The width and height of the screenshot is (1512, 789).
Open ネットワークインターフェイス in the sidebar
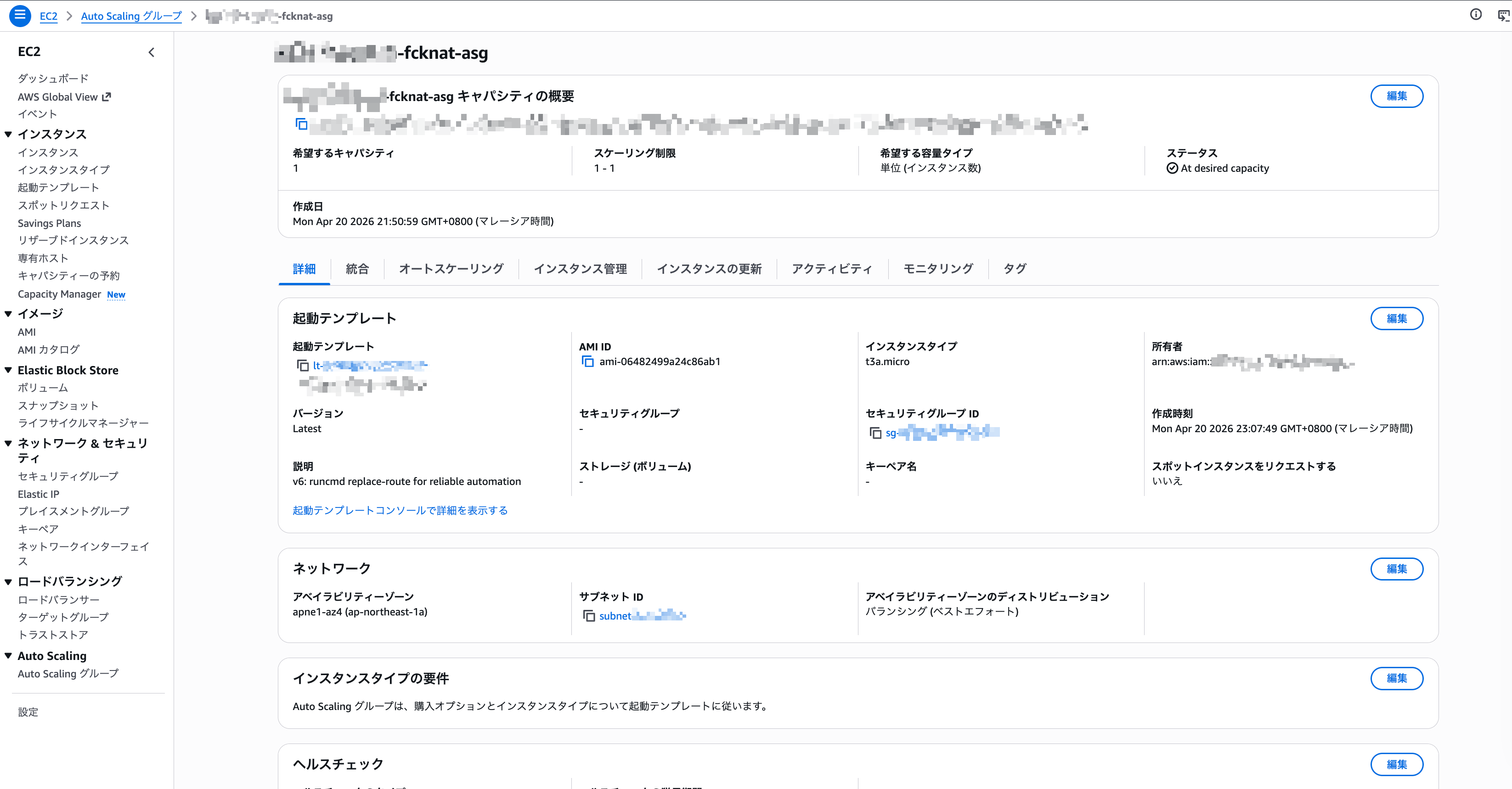[x=83, y=553]
